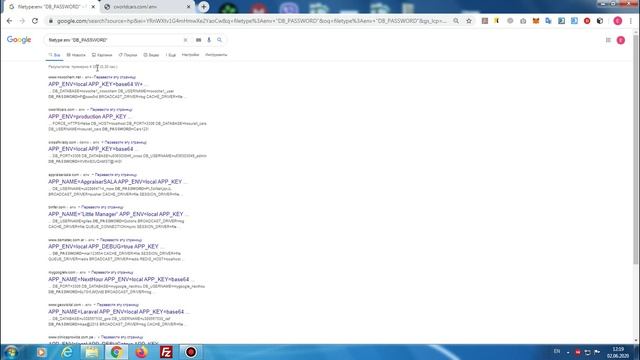This screenshot has height=360, width=640.
Task: Click into the Google search field
Action: pyautogui.click(x=114, y=40)
